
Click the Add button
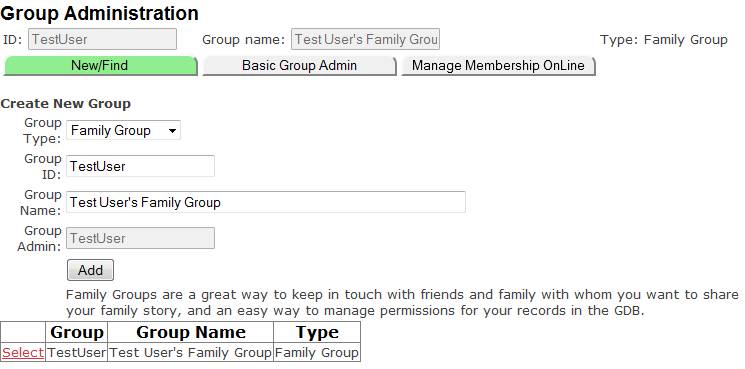(x=90, y=270)
